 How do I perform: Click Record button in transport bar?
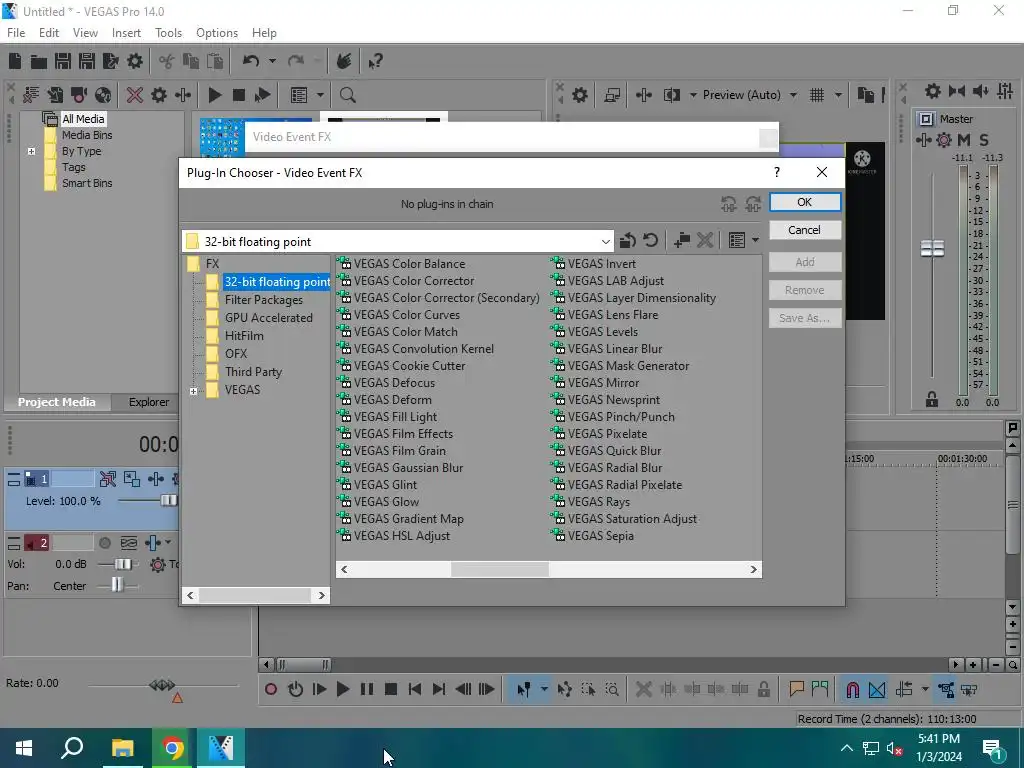click(271, 689)
